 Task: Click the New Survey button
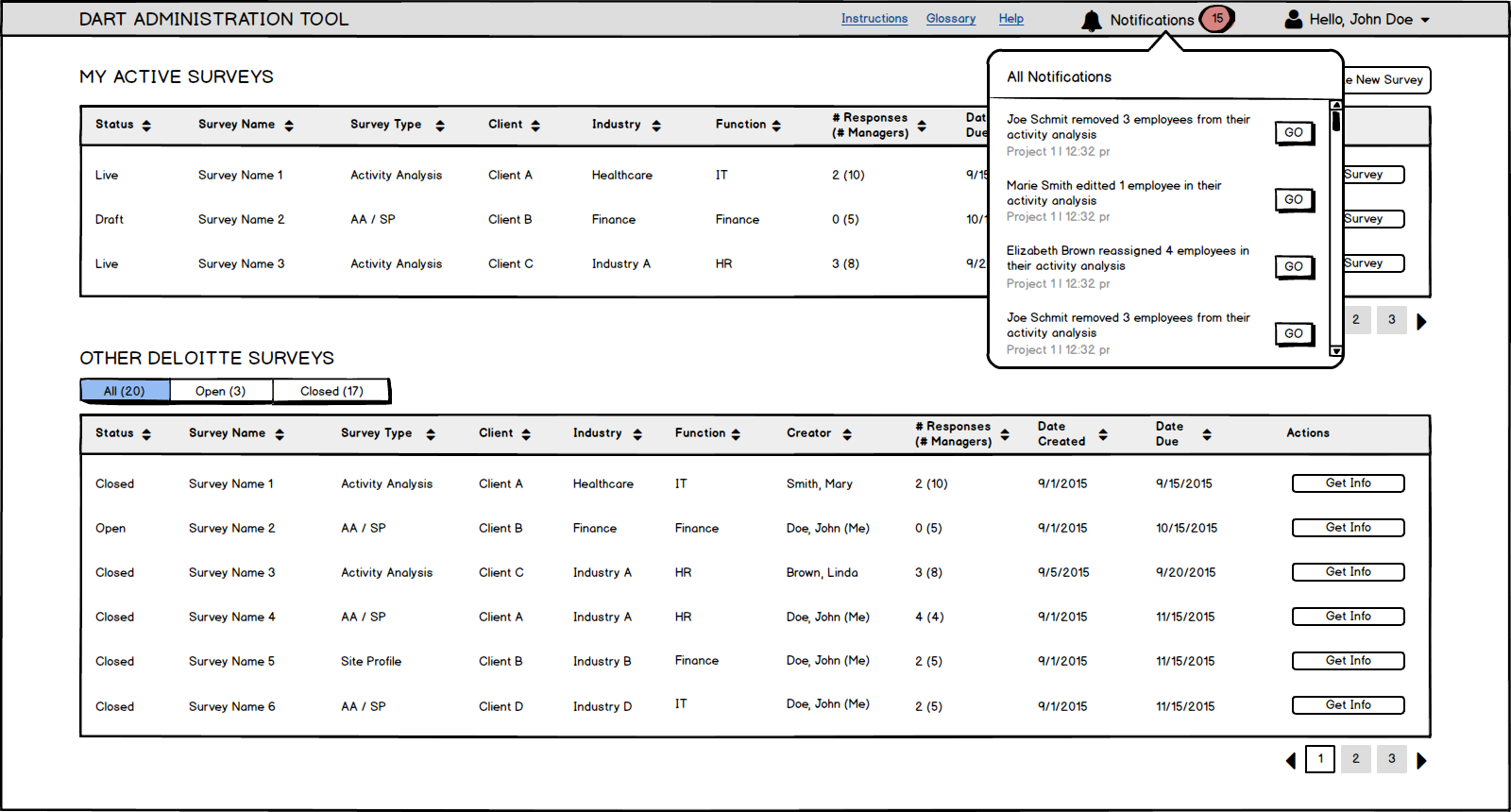pos(1387,80)
